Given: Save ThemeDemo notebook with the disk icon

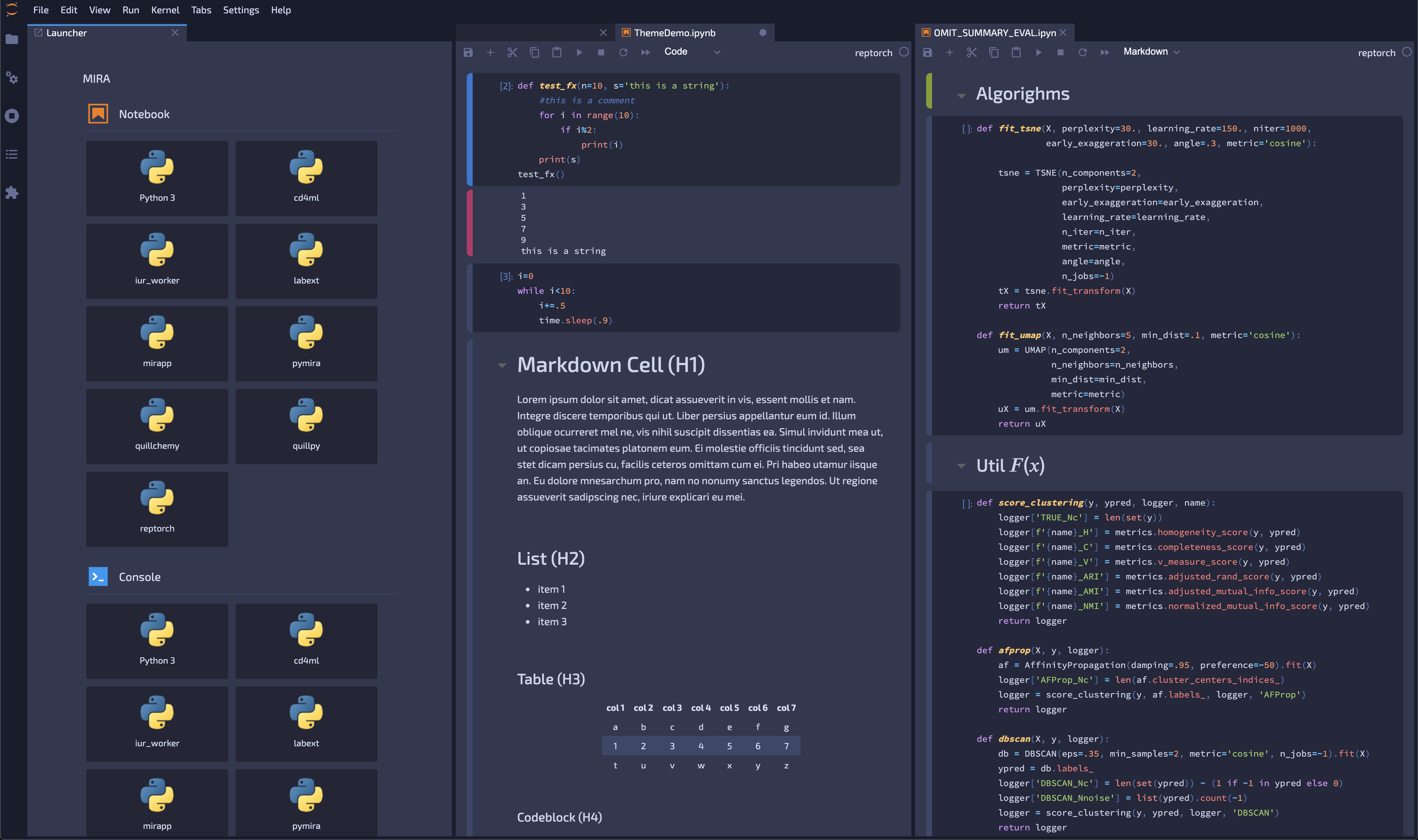Looking at the screenshot, I should point(468,52).
